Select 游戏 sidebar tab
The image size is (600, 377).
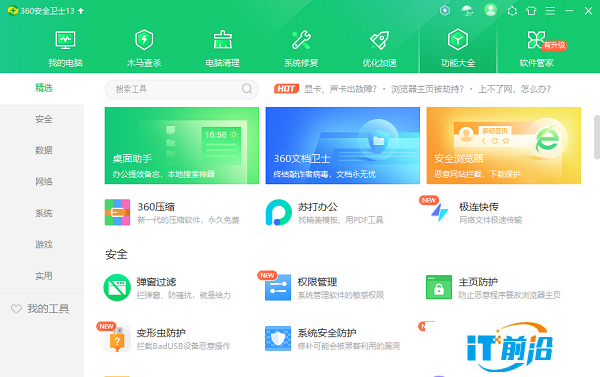tap(44, 245)
